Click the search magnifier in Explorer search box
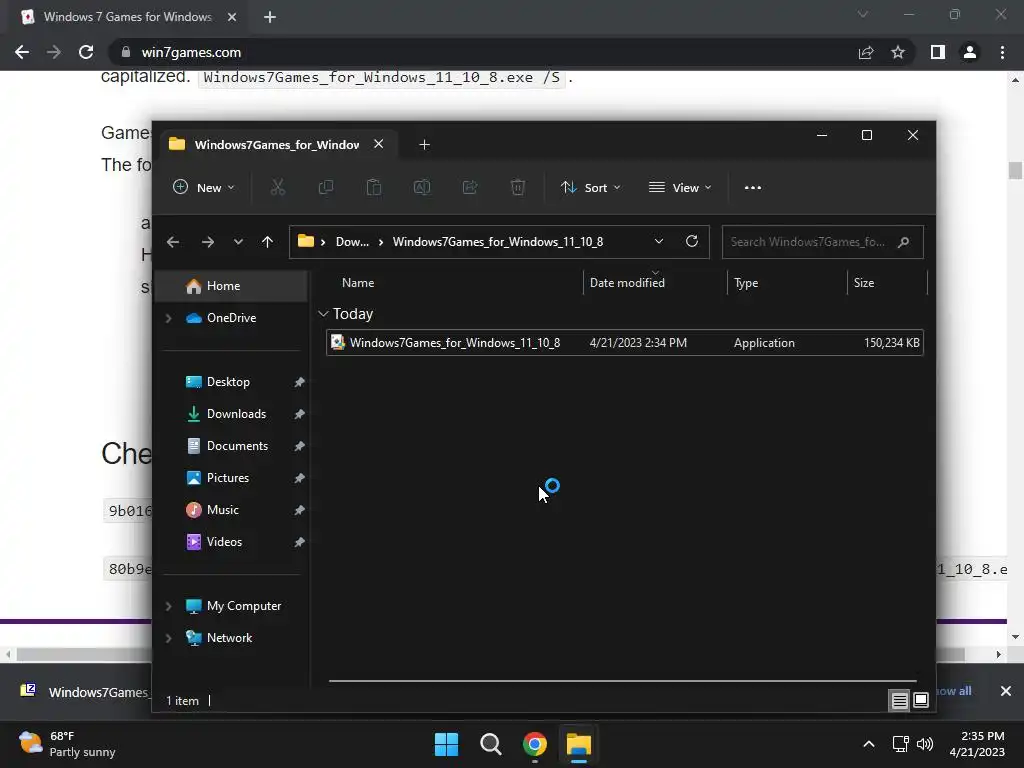1024x768 pixels. pos(904,242)
